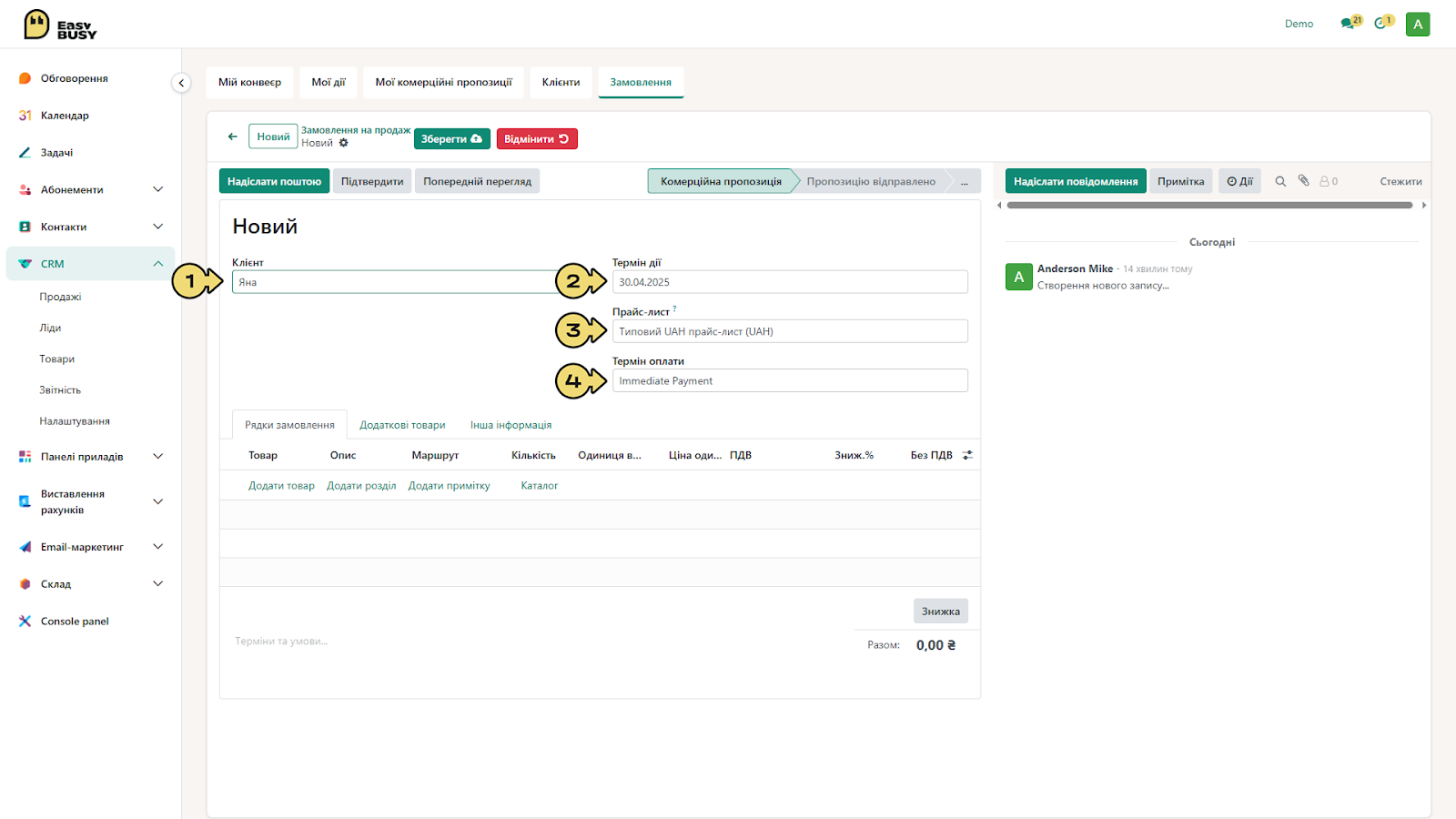Expand the Склад menu chevron
The height and width of the screenshot is (819, 1456).
pos(158,583)
